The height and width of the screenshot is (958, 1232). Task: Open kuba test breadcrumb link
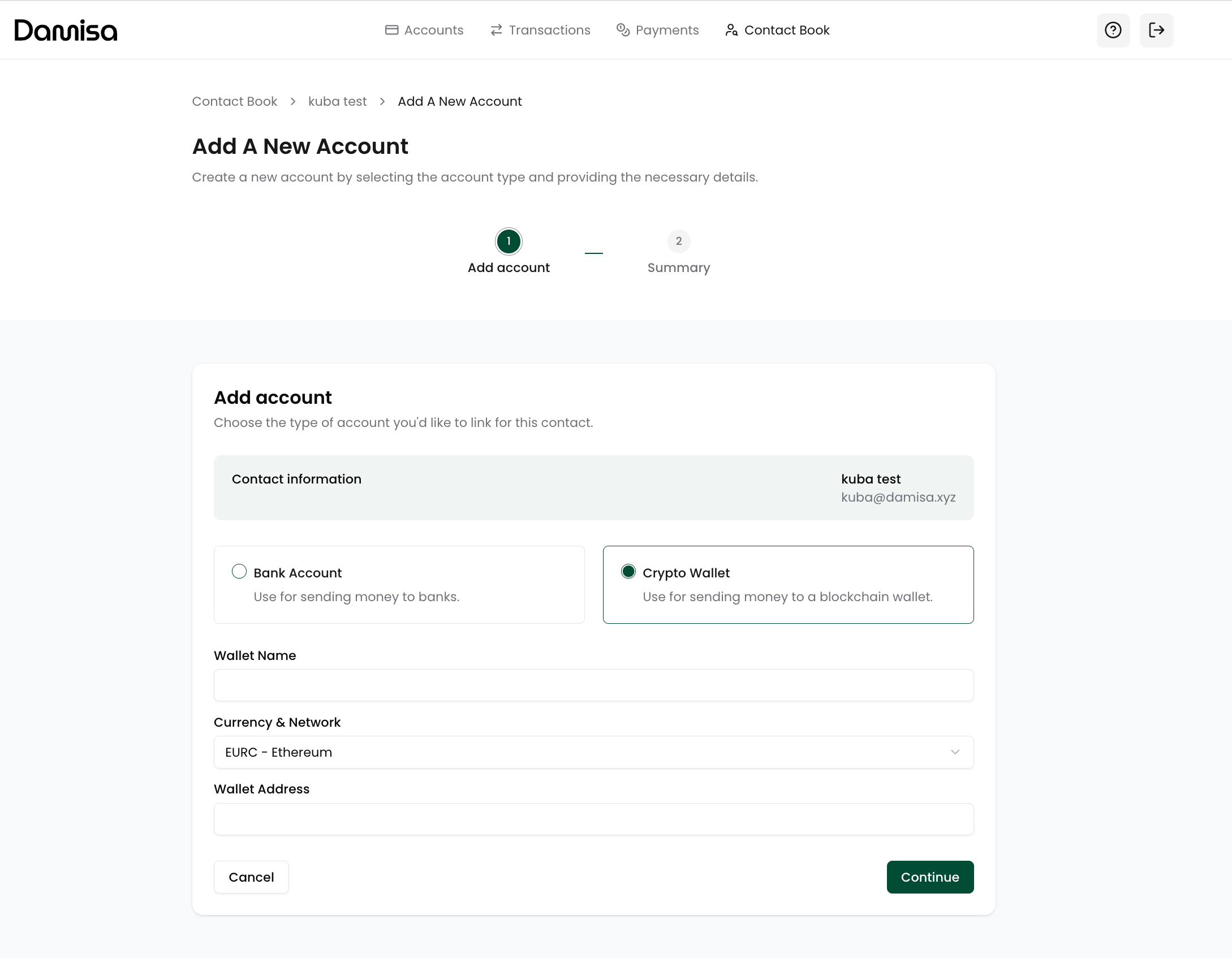(337, 101)
